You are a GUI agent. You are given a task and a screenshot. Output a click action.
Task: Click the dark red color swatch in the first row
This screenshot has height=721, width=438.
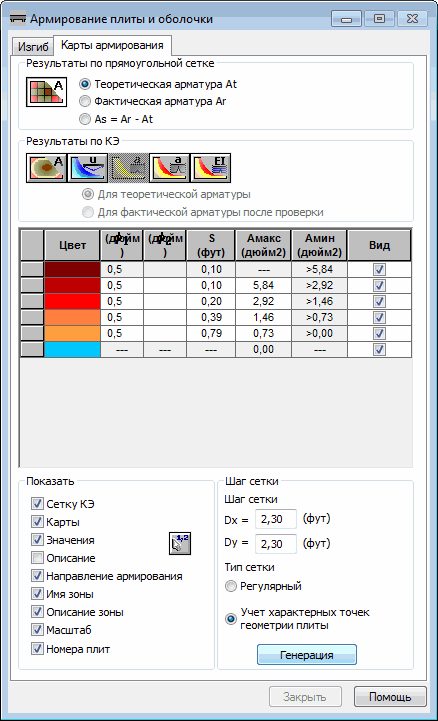click(73, 269)
